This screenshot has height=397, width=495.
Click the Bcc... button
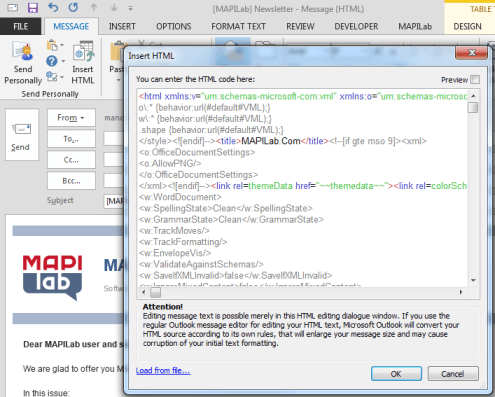pyautogui.click(x=71, y=181)
